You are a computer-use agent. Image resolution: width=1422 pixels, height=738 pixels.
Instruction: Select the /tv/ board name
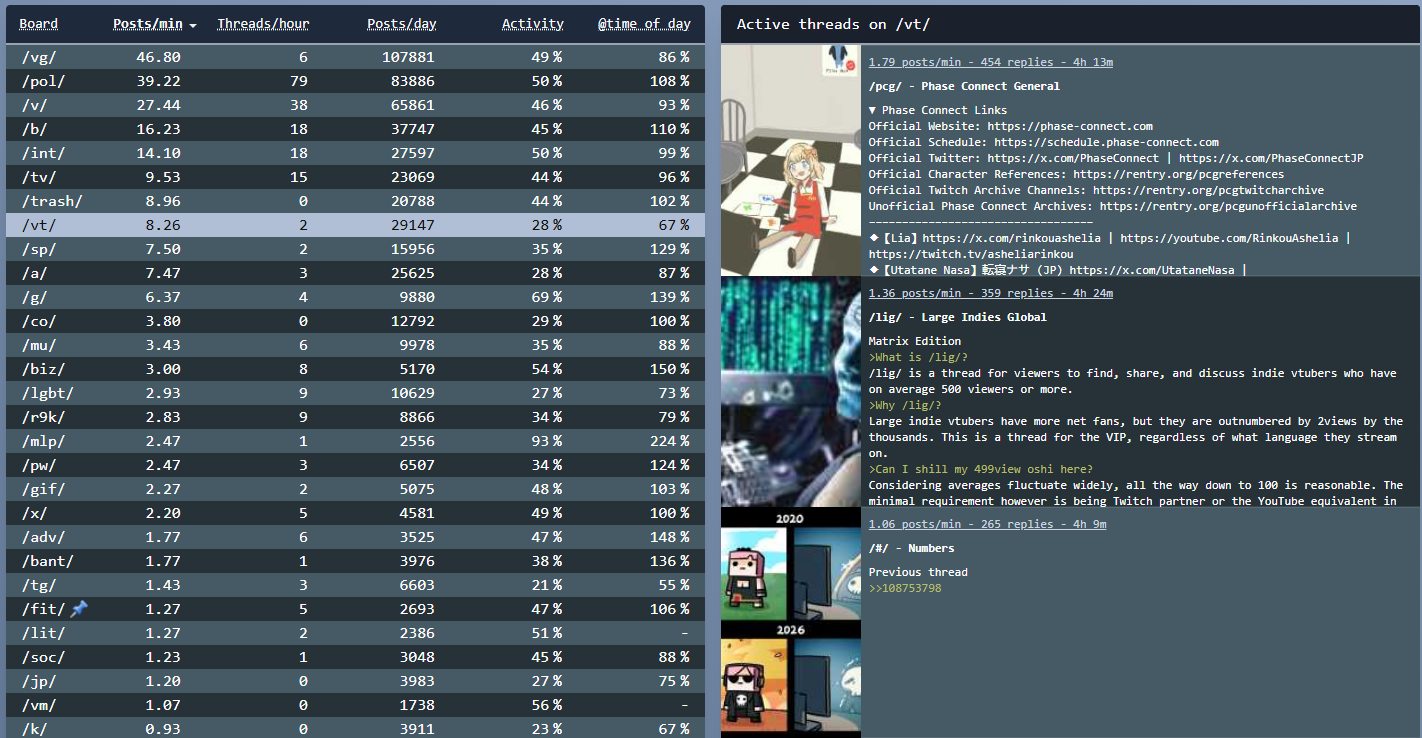39,177
